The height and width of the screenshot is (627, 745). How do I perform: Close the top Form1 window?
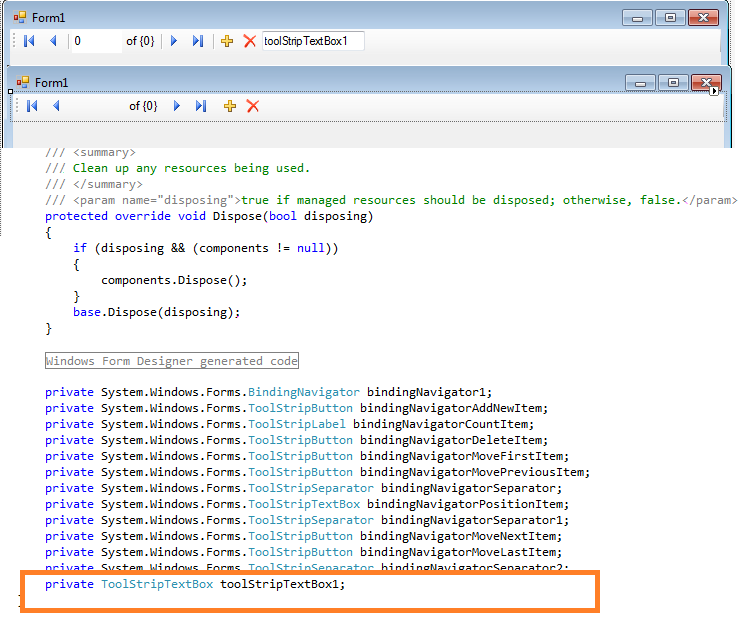(x=703, y=18)
